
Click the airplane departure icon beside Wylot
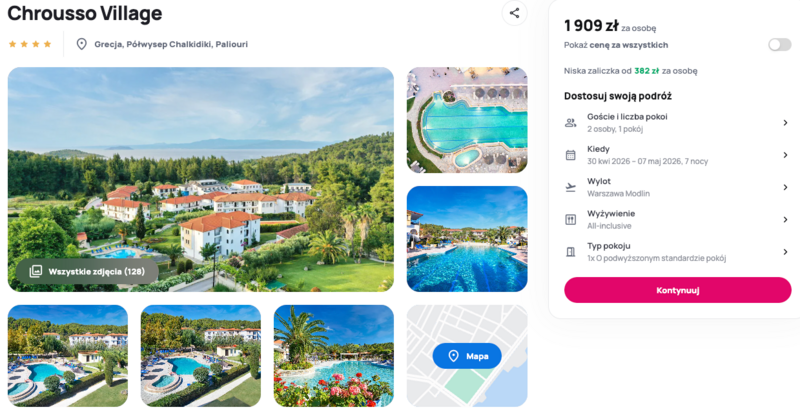tap(570, 187)
